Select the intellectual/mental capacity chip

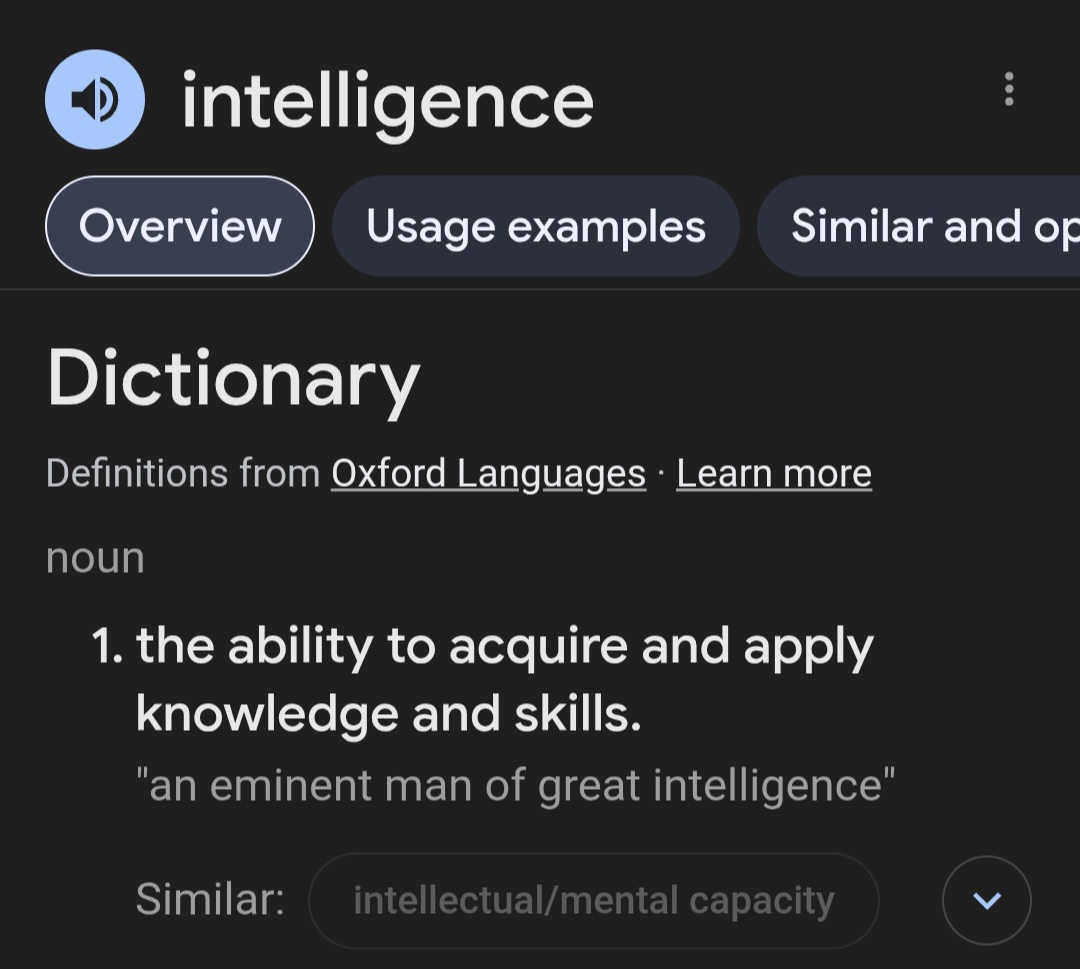[594, 900]
